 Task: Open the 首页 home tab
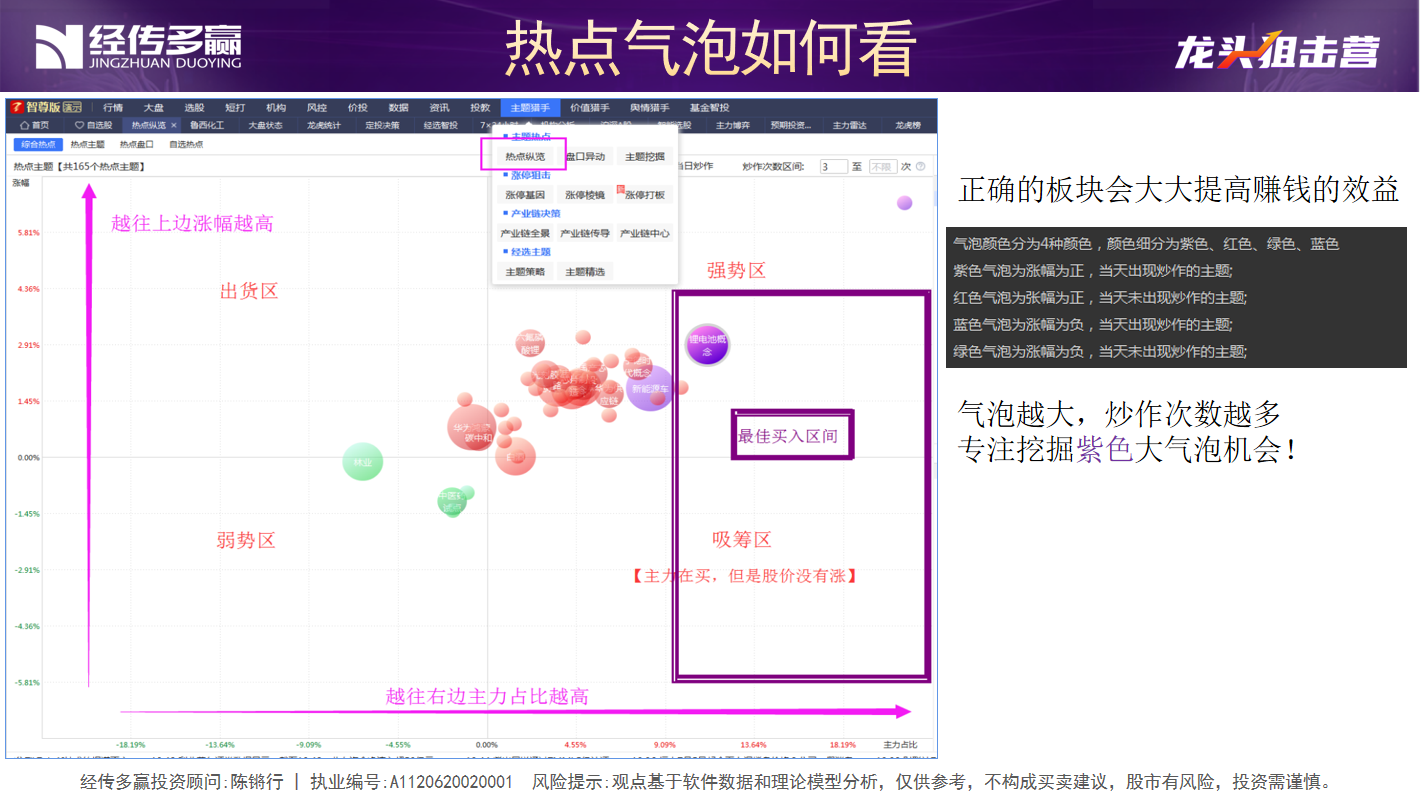pos(34,125)
